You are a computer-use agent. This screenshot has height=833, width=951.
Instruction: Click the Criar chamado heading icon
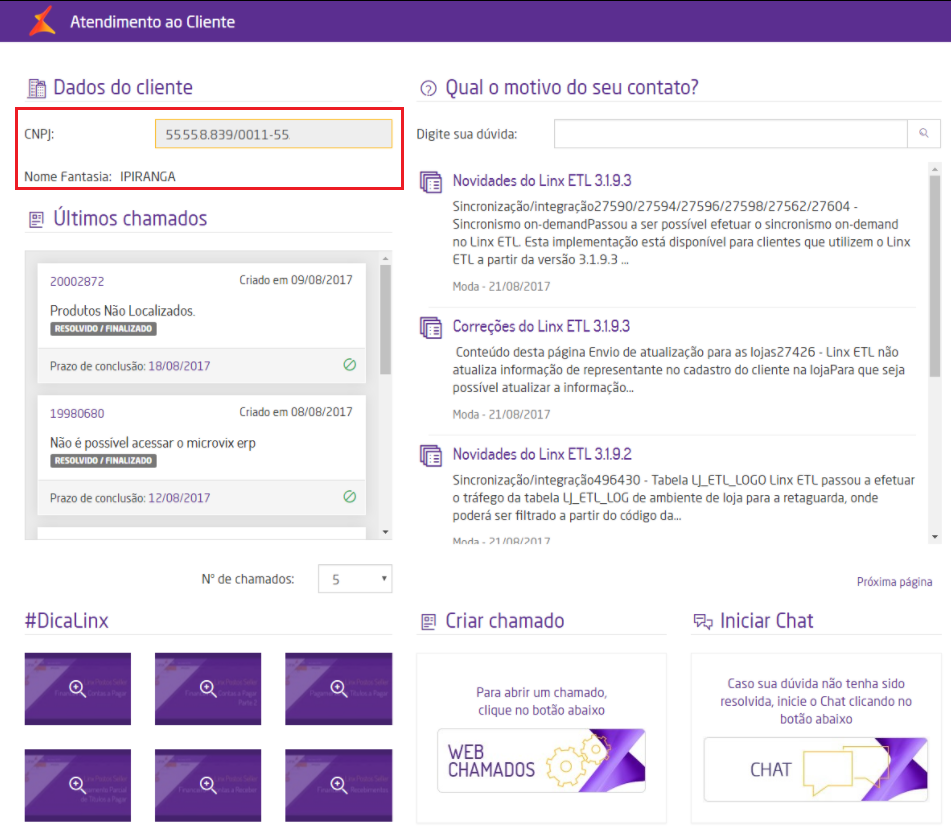click(x=428, y=622)
